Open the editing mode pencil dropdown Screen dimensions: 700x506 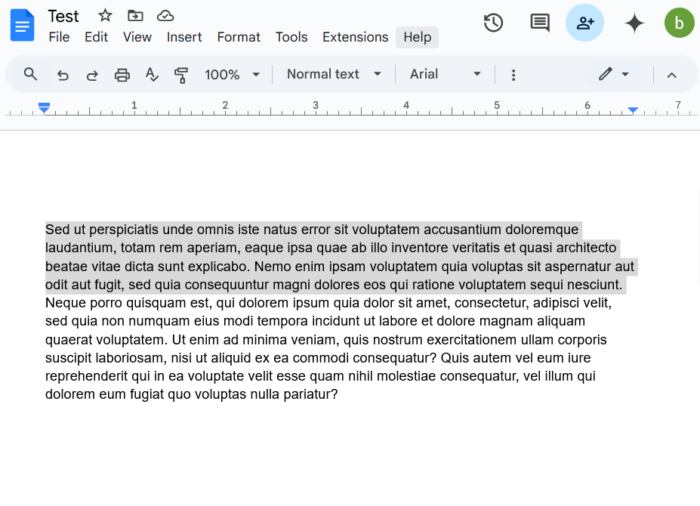[x=614, y=74]
